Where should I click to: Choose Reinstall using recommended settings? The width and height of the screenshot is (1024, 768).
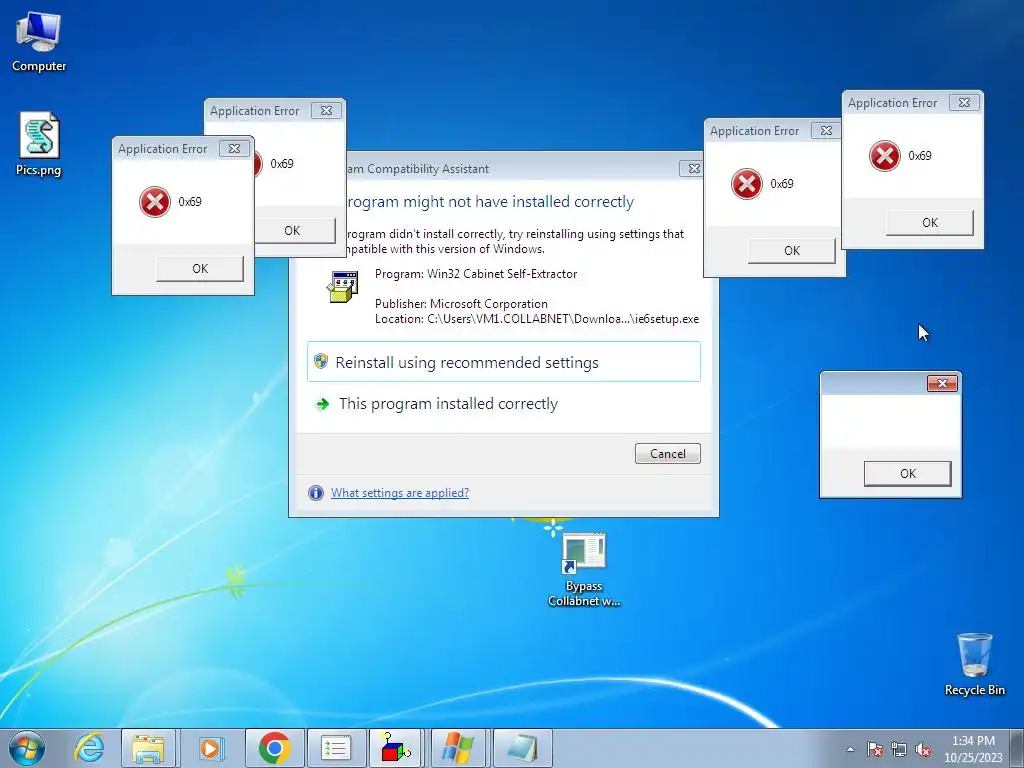(504, 362)
